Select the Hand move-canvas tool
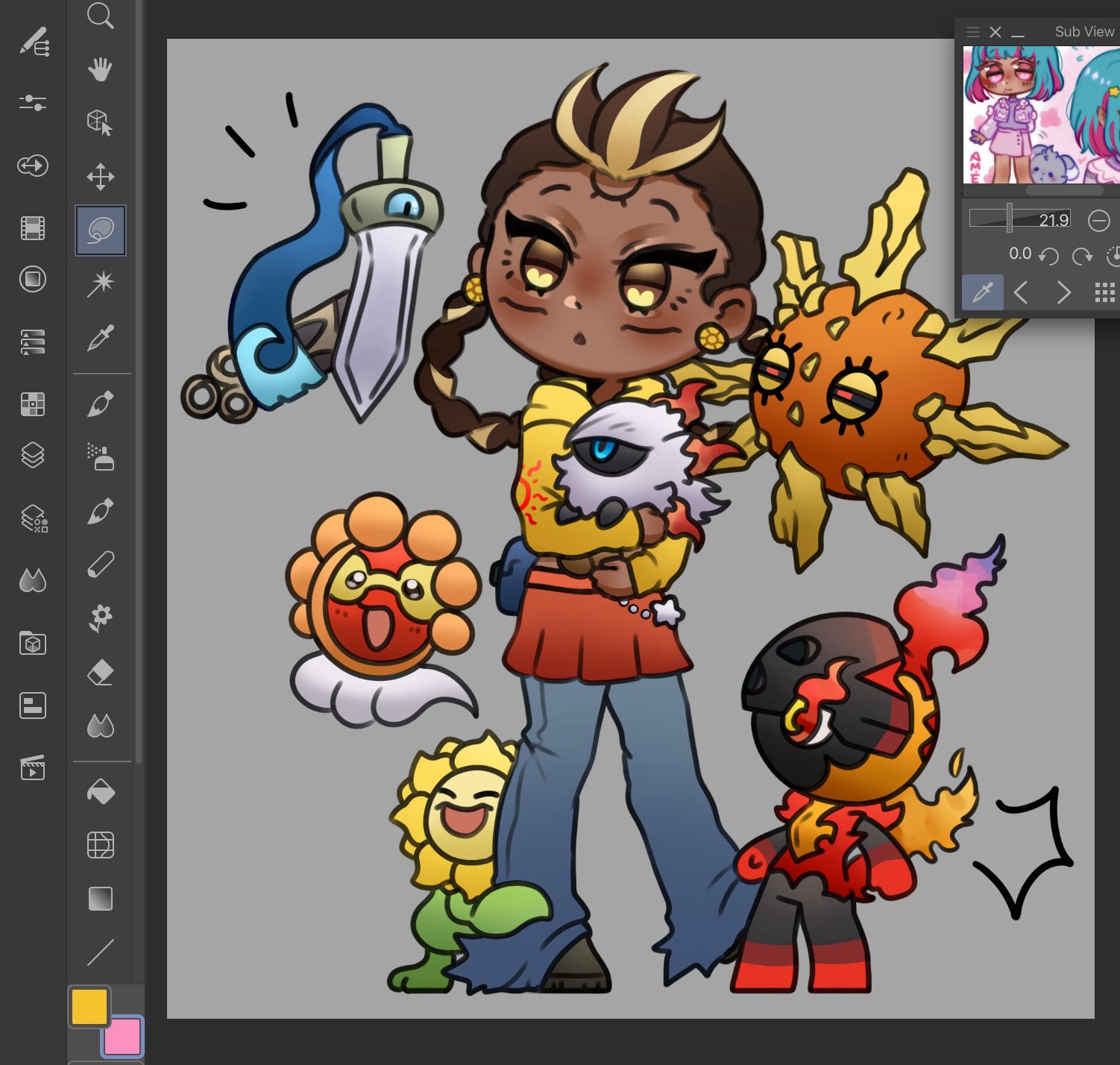Image resolution: width=1120 pixels, height=1065 pixels. (100, 69)
